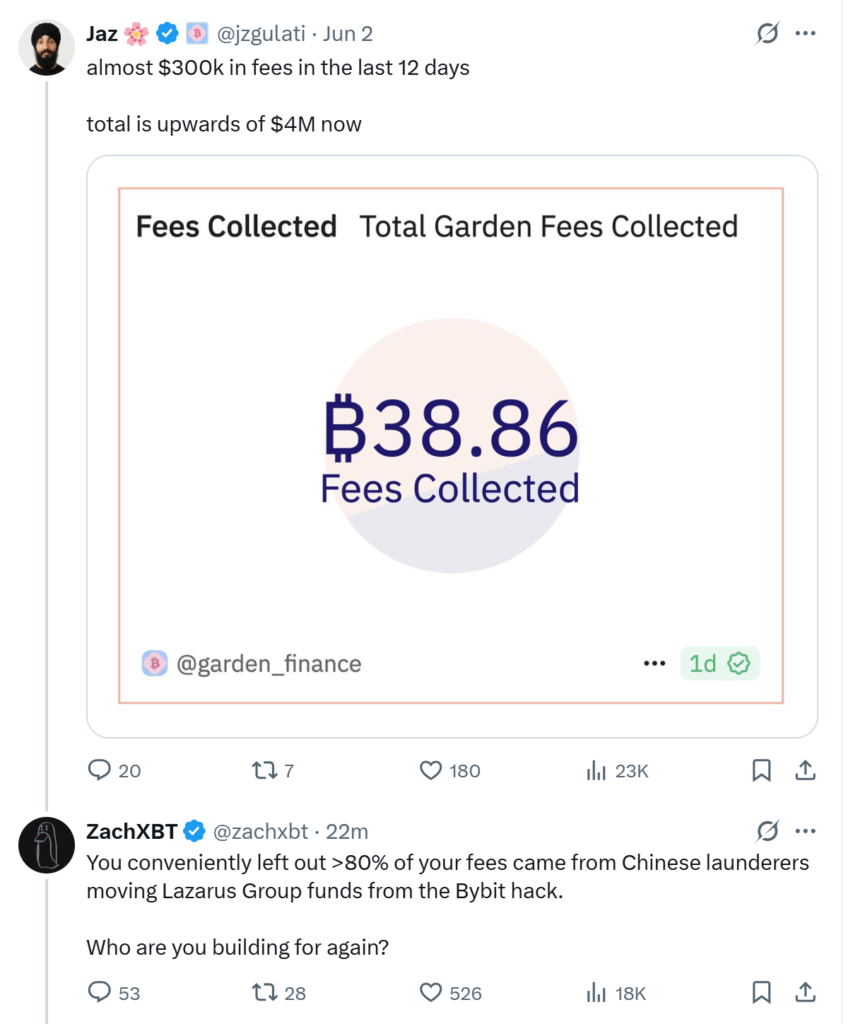
Task: Open the more options menu on Jaz's tweet
Action: 806,33
